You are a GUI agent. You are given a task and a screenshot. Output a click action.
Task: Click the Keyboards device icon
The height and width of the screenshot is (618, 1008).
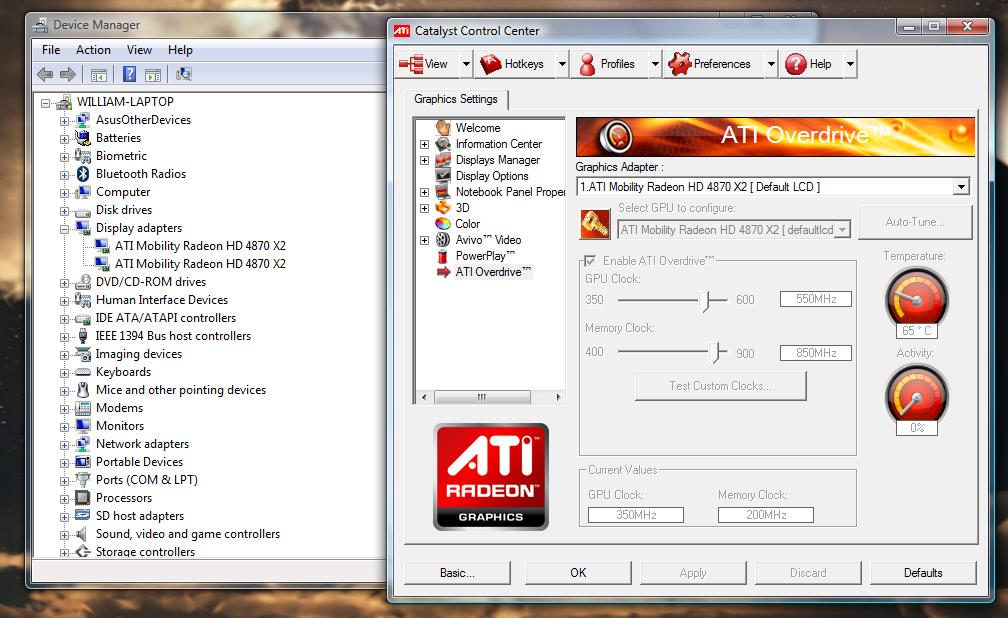coord(83,372)
